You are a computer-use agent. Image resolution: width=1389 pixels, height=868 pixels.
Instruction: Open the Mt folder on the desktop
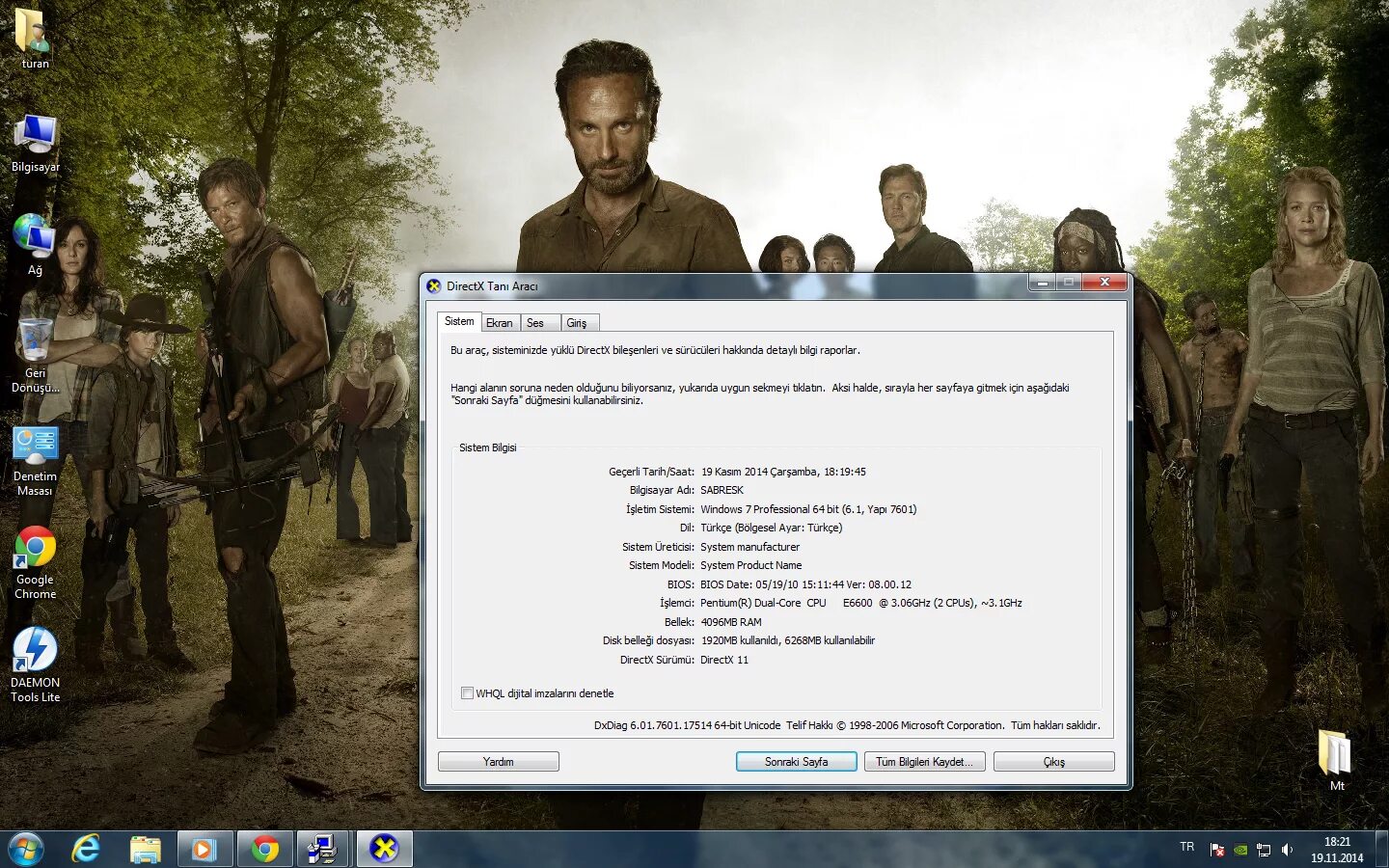(x=1336, y=759)
